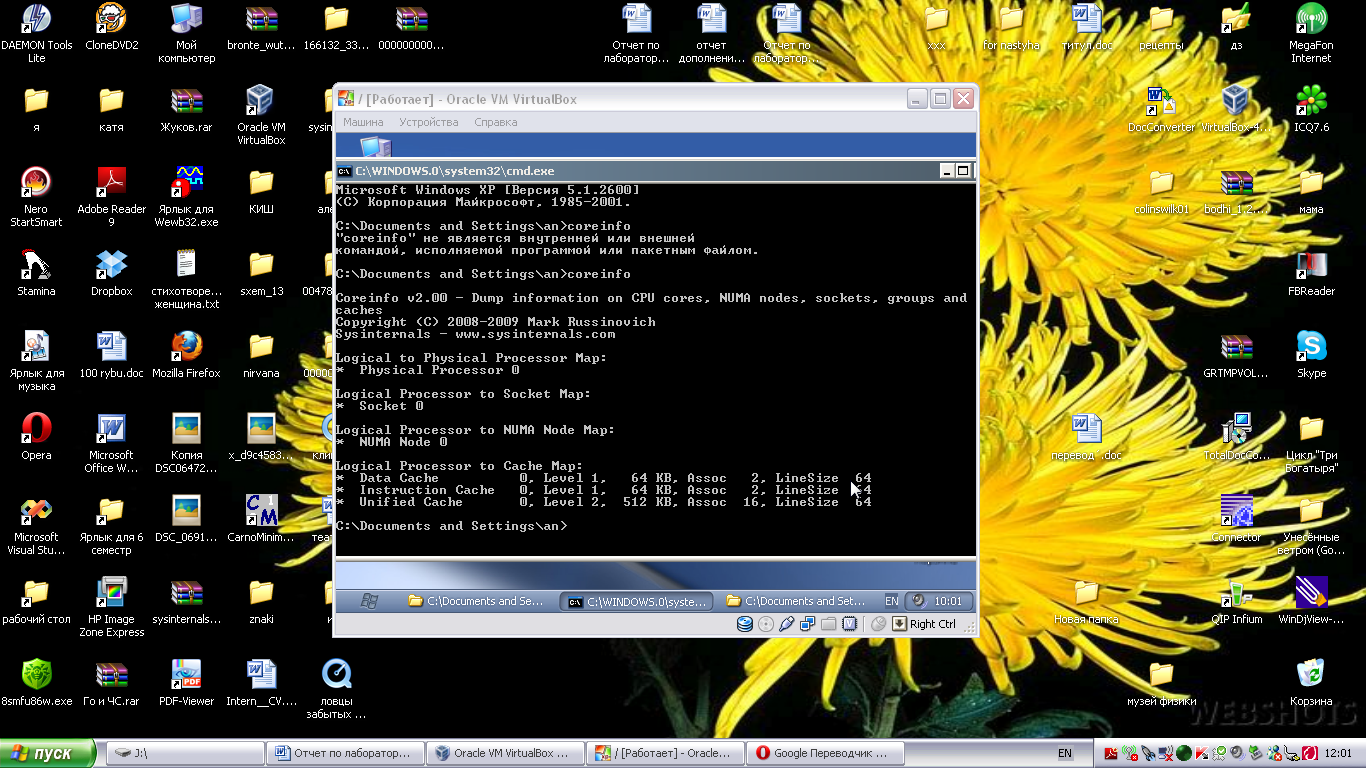Click the shared folders indicator in VirtualBox

point(829,624)
